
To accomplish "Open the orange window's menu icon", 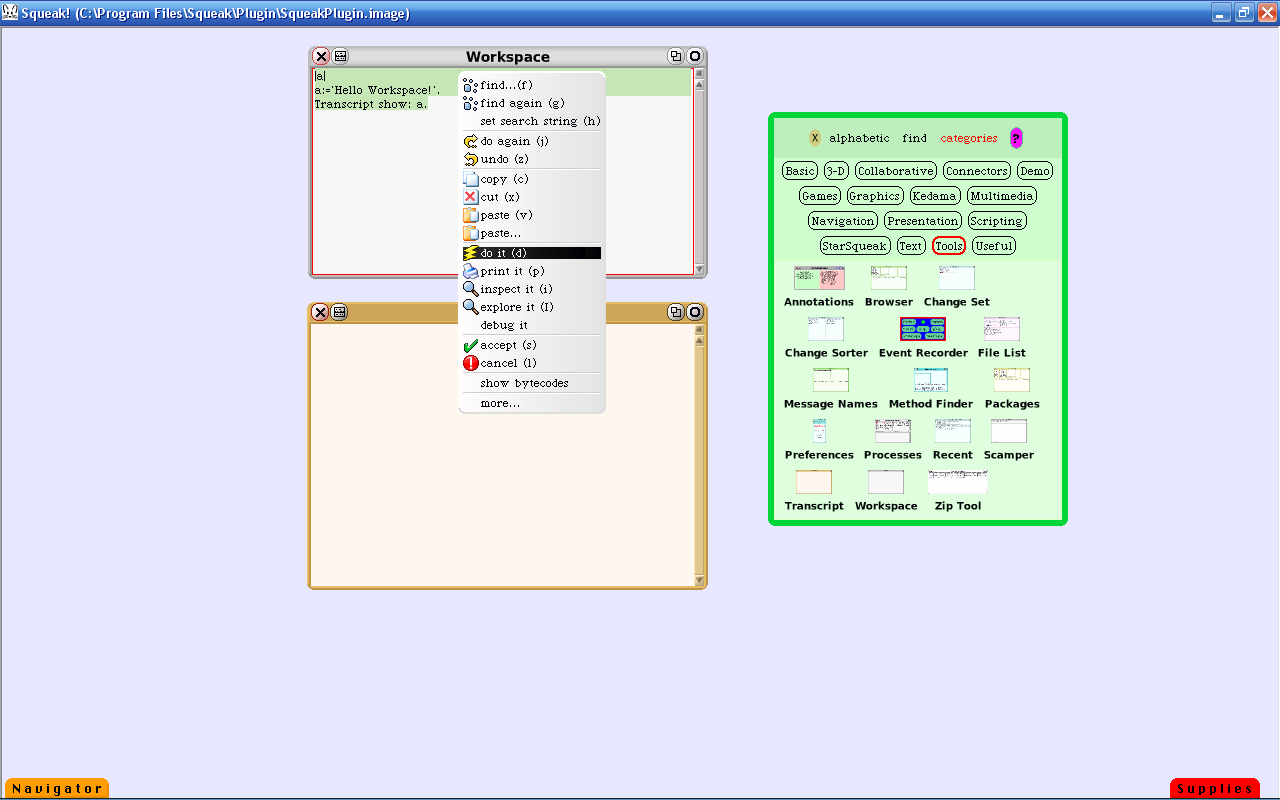I will point(340,312).
